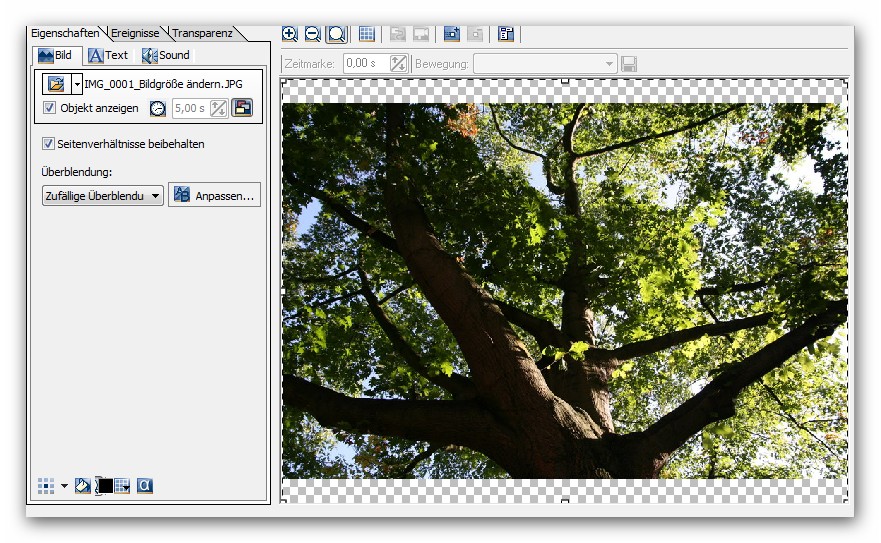Click the tree image in preview

click(564, 290)
